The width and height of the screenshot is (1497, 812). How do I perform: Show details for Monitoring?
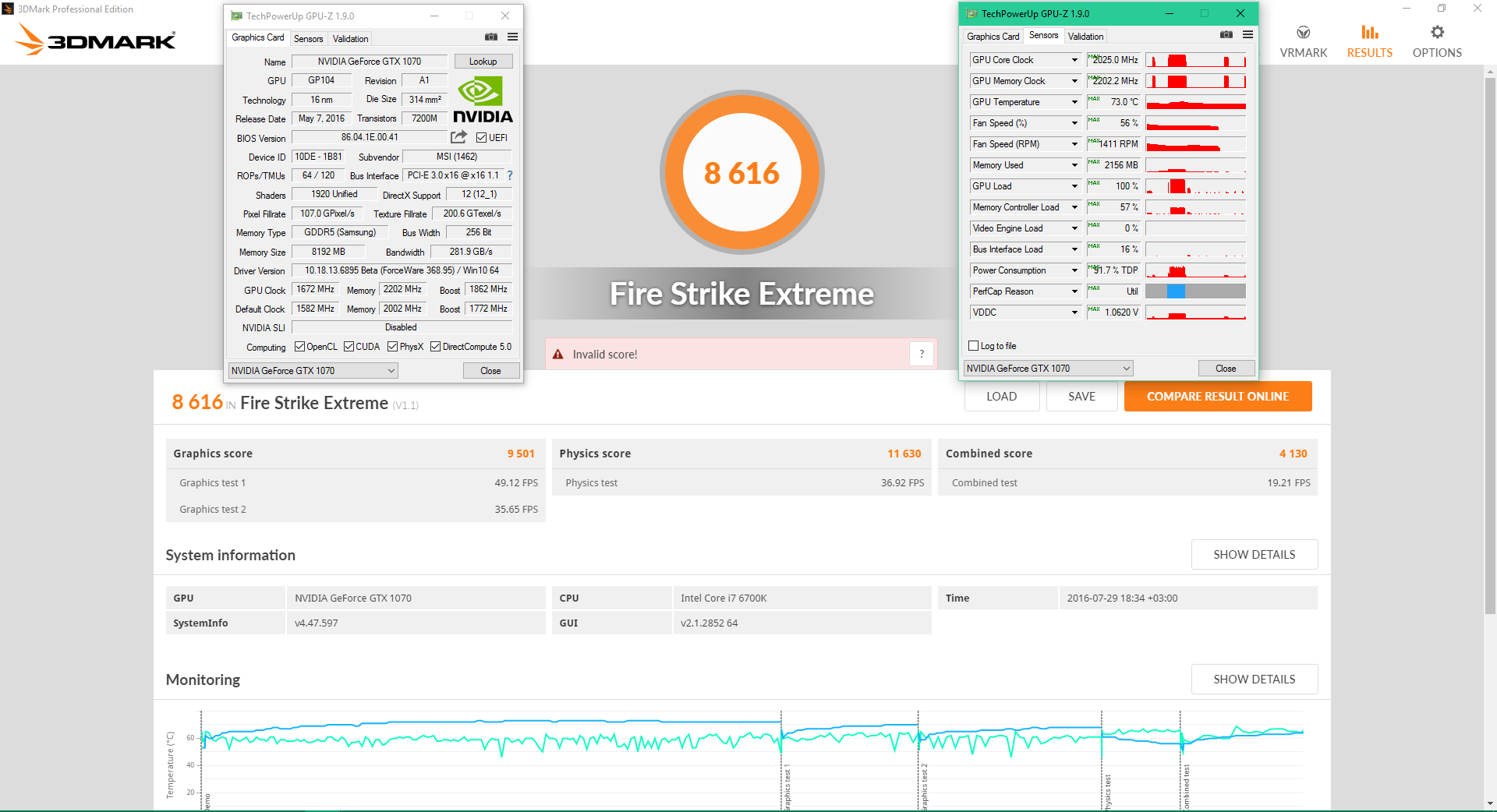[1255, 679]
